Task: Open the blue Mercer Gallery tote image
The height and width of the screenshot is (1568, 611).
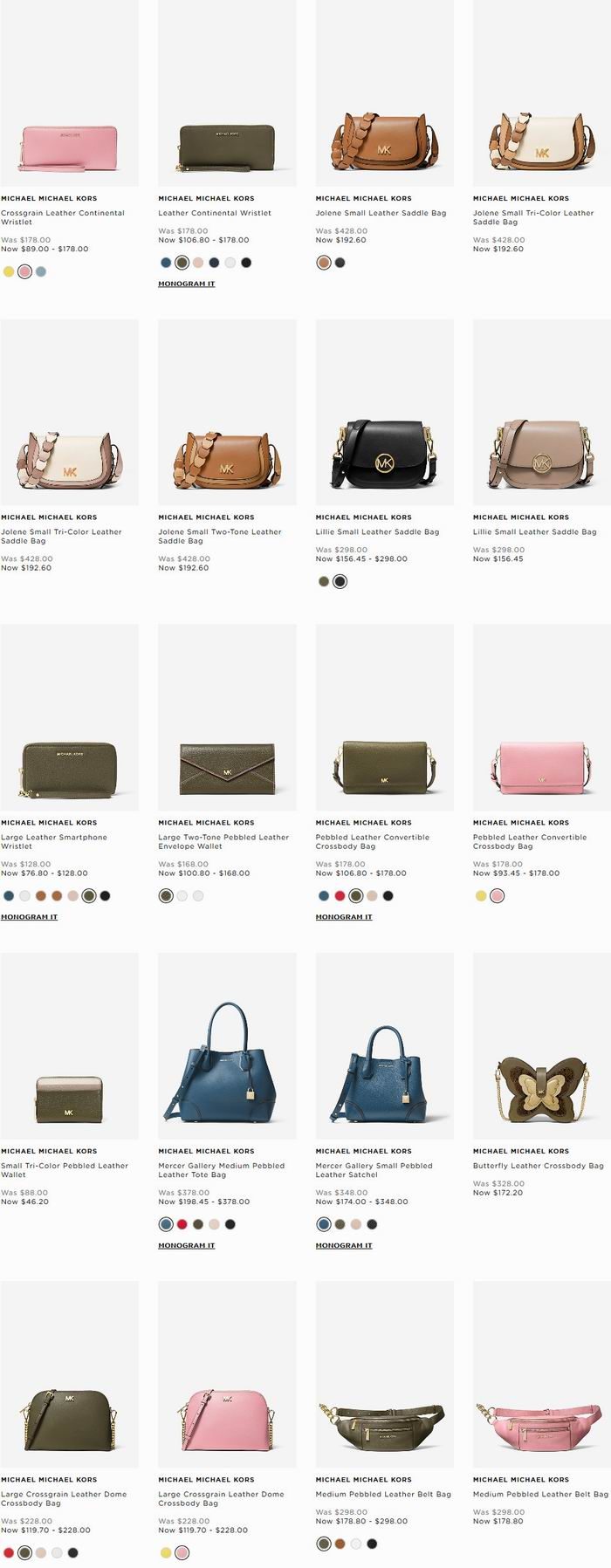Action: (227, 1046)
